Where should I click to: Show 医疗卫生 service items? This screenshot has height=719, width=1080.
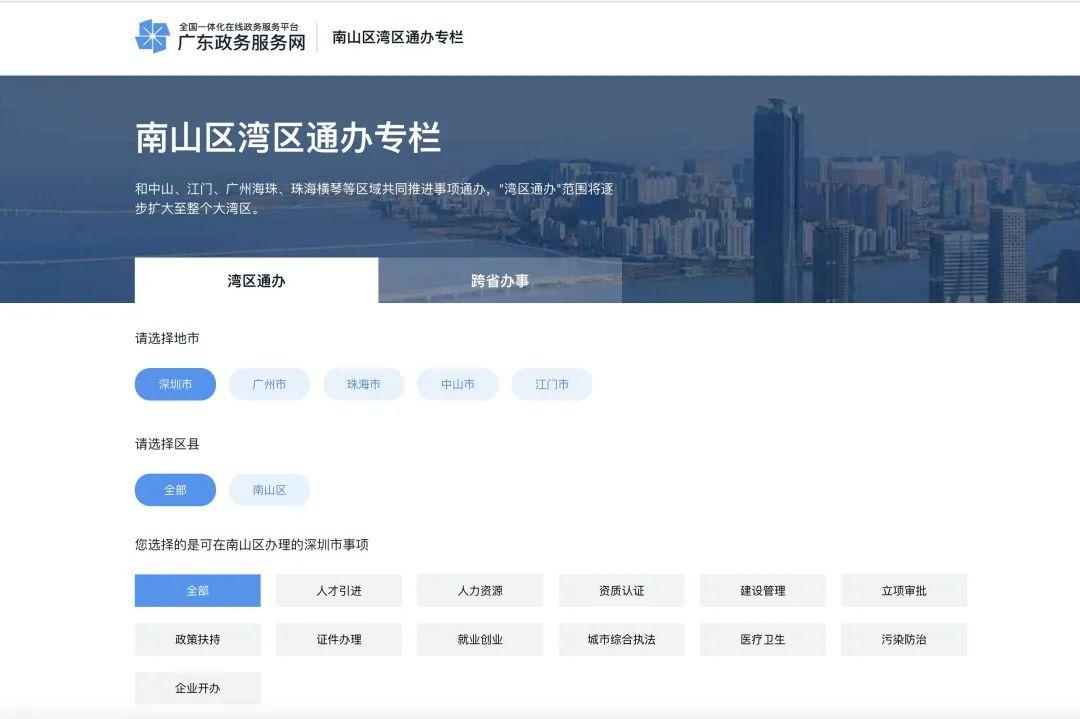coord(762,639)
